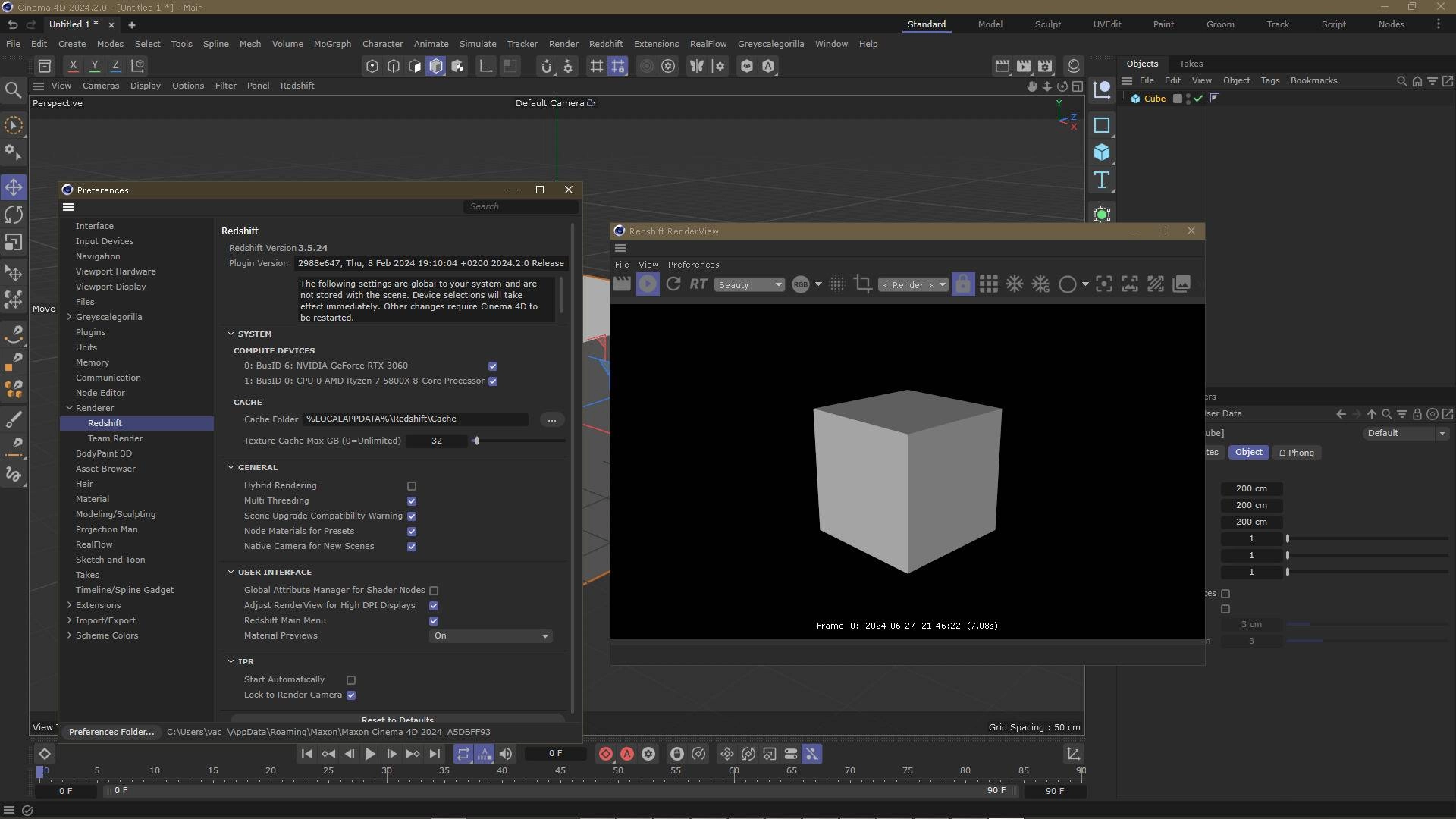Open the Render camera dropdown in RenderView
The height and width of the screenshot is (819, 1456).
point(913,285)
